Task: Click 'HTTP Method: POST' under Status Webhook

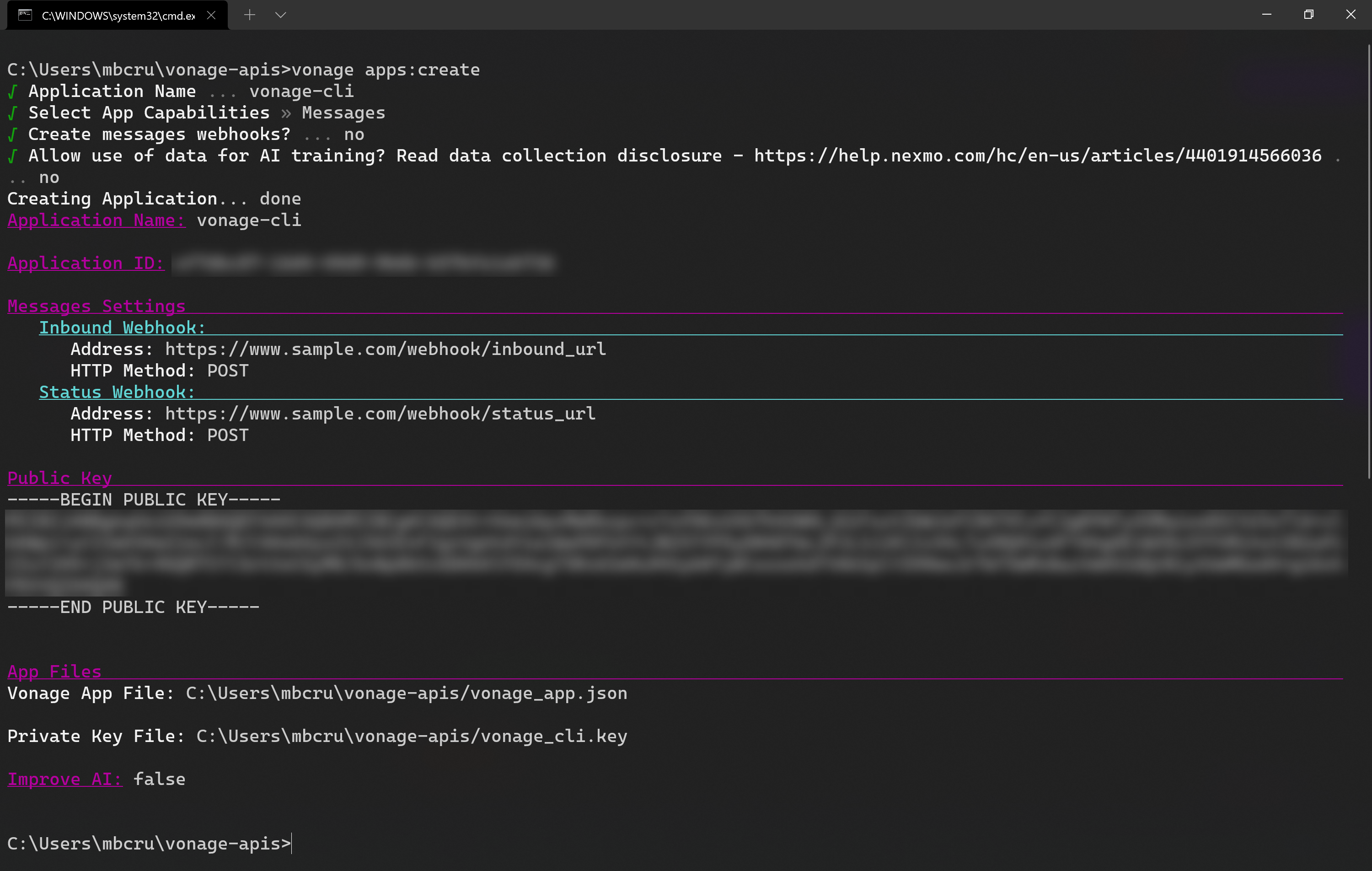Action: 160,435
